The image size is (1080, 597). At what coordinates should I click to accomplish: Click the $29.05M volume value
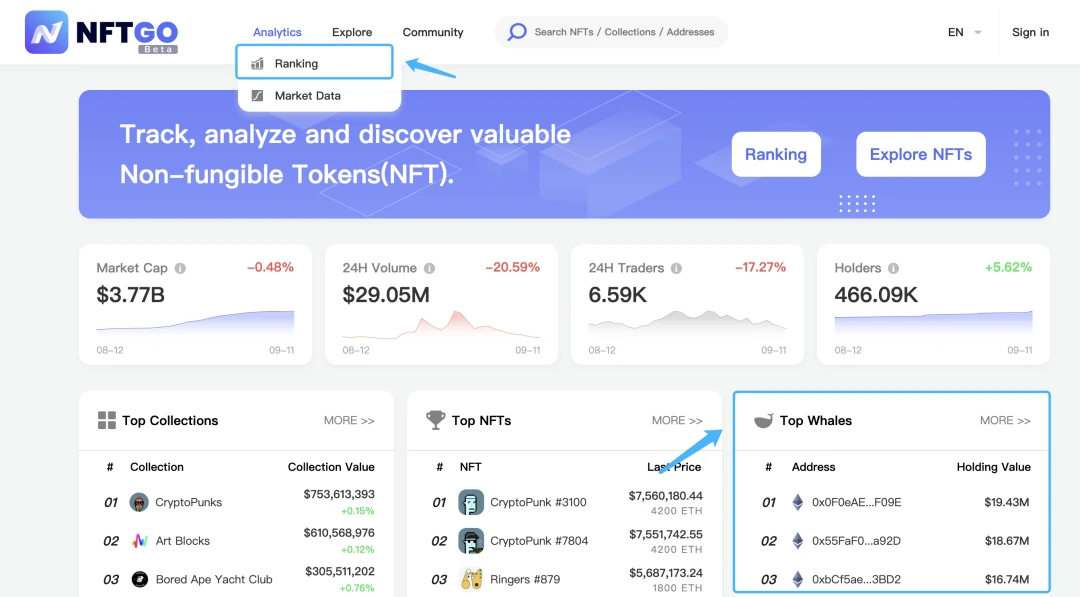(386, 295)
